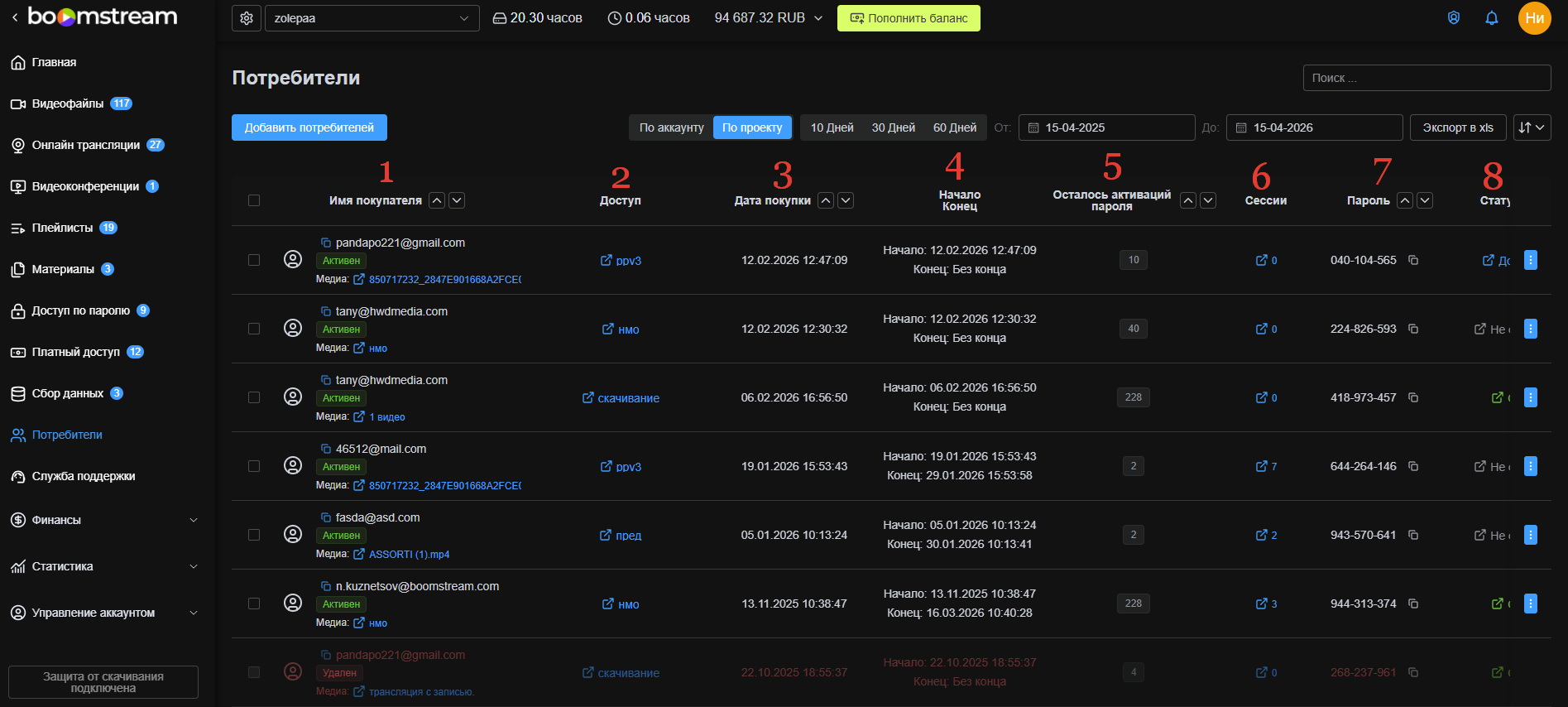Toggle the select-all checkbox in table header

click(254, 200)
